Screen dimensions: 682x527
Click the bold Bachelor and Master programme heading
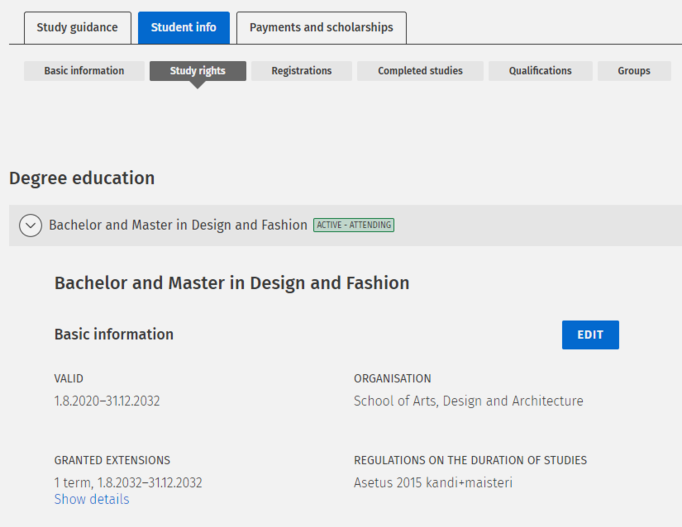pos(232,283)
